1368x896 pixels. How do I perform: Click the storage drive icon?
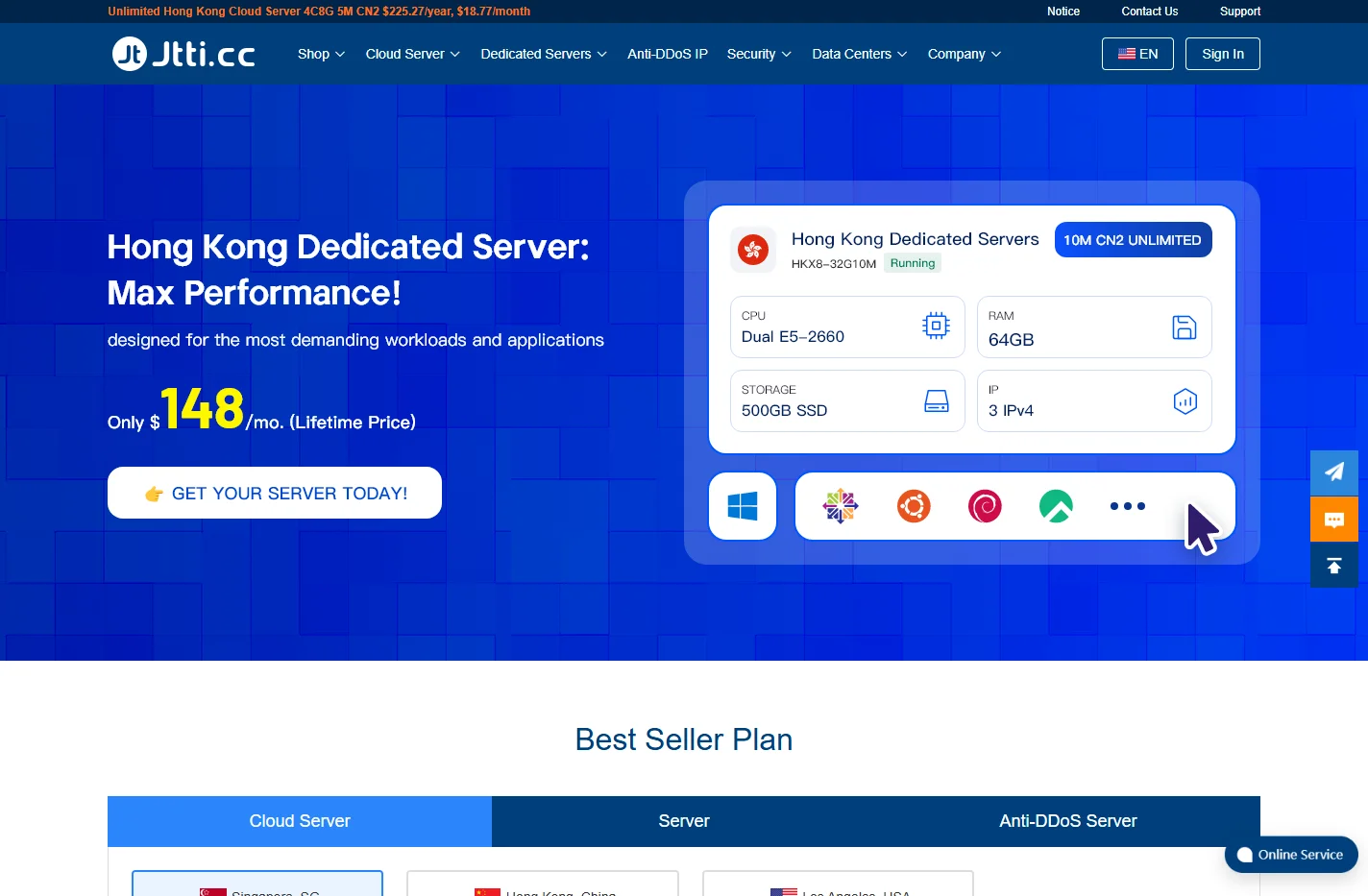[937, 401]
